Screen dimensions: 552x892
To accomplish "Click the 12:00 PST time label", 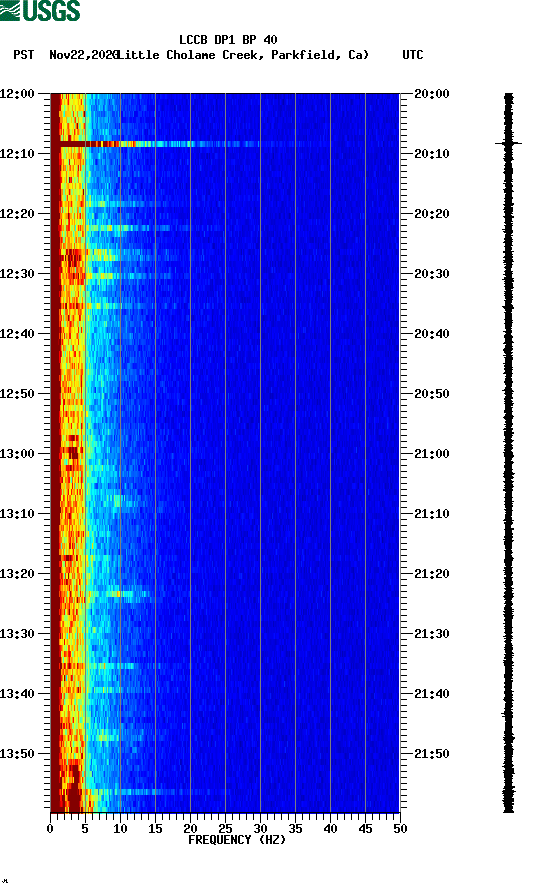I will tap(17, 93).
